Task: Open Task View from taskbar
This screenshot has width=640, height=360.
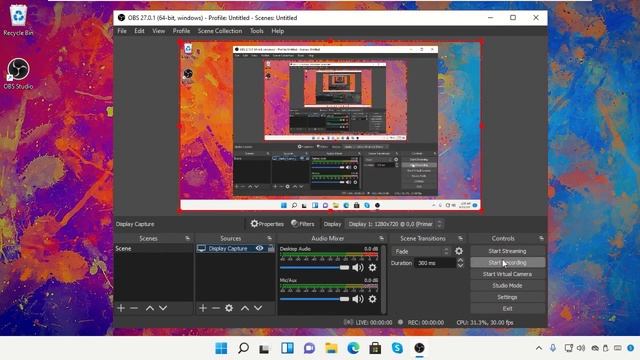Action: pos(265,348)
